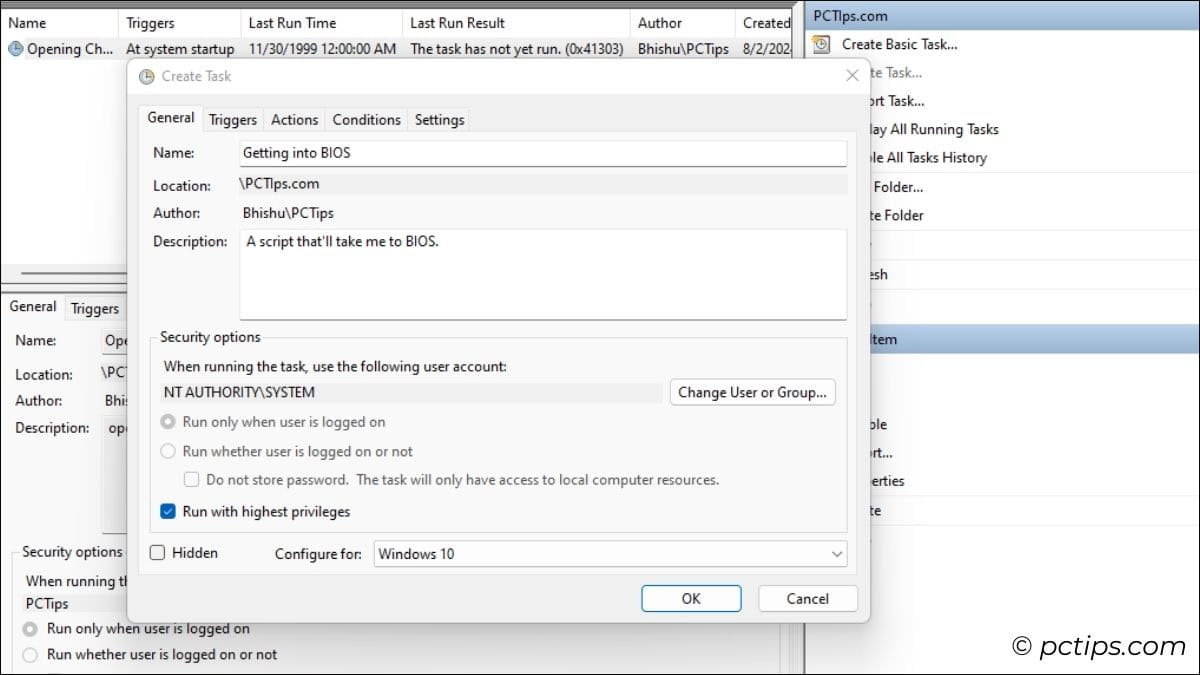Check the Do not store password option
1200x675 pixels.
(191, 479)
